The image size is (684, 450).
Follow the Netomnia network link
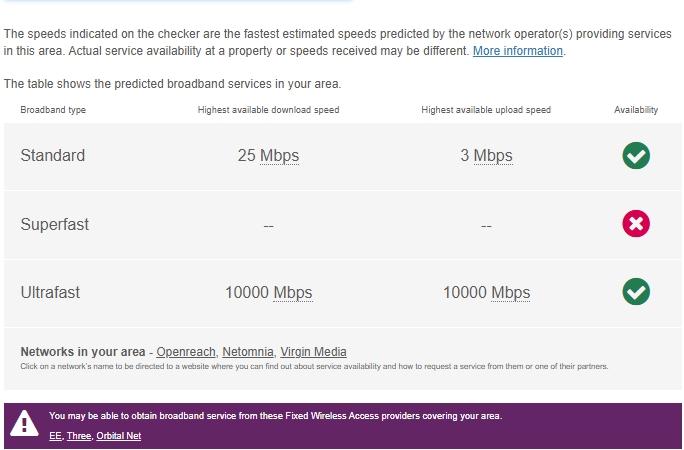(x=248, y=352)
